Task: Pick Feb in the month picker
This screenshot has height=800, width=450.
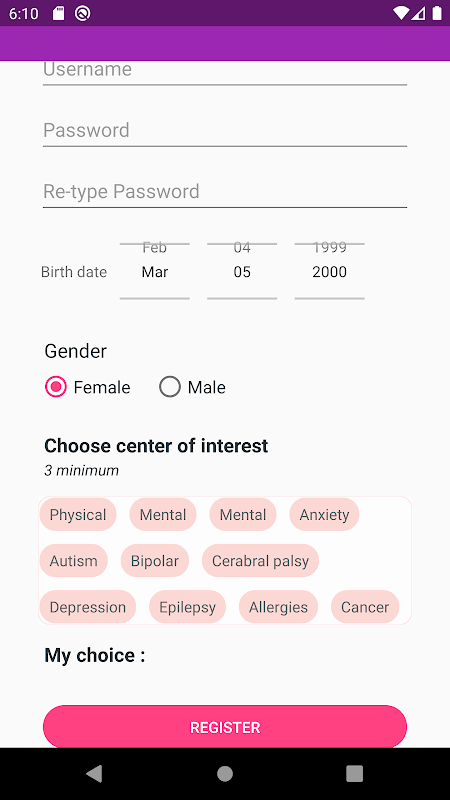Action: [x=155, y=247]
